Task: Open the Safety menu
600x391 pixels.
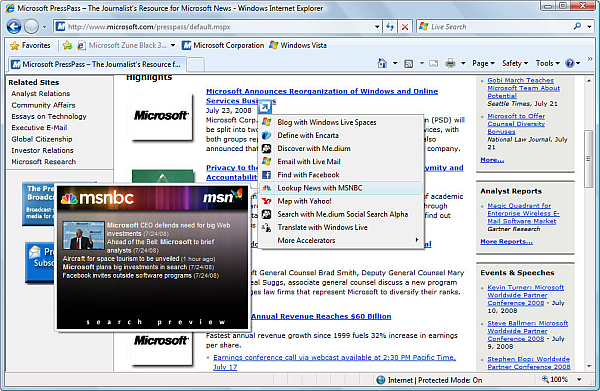Action: click(x=515, y=64)
